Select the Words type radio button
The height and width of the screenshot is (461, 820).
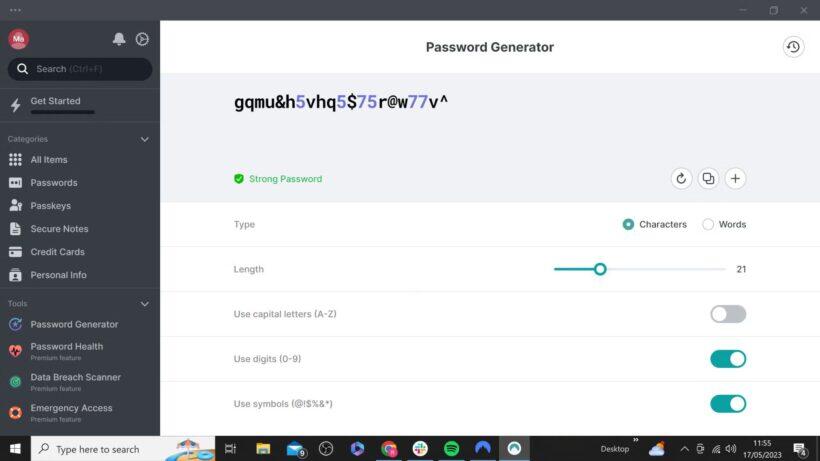[708, 224]
